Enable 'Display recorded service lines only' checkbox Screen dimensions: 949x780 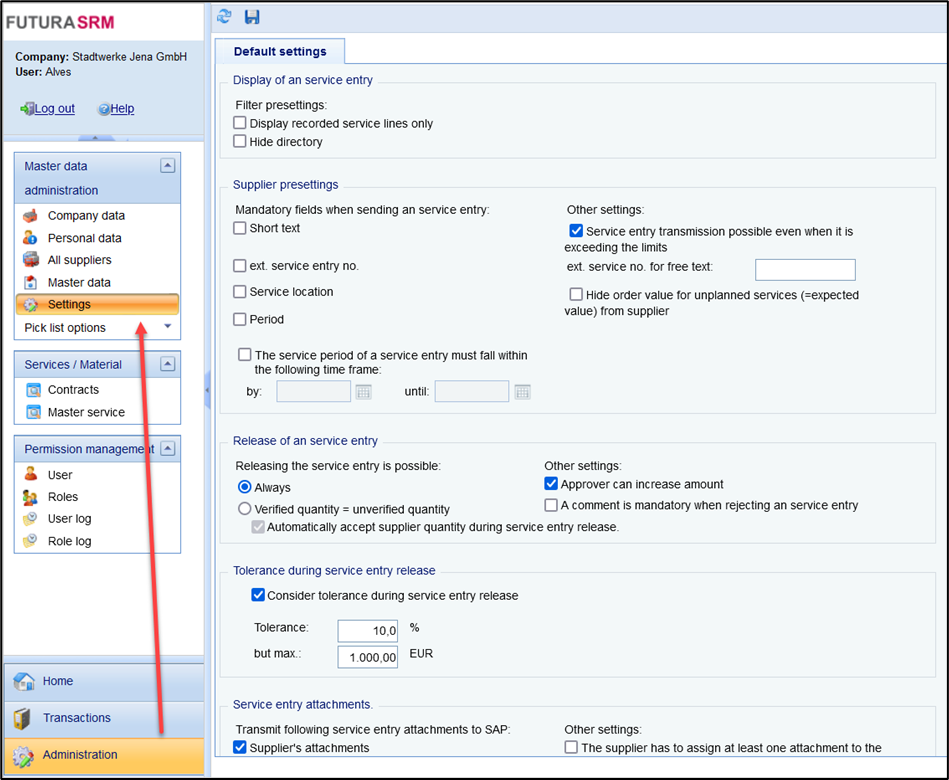[x=240, y=123]
